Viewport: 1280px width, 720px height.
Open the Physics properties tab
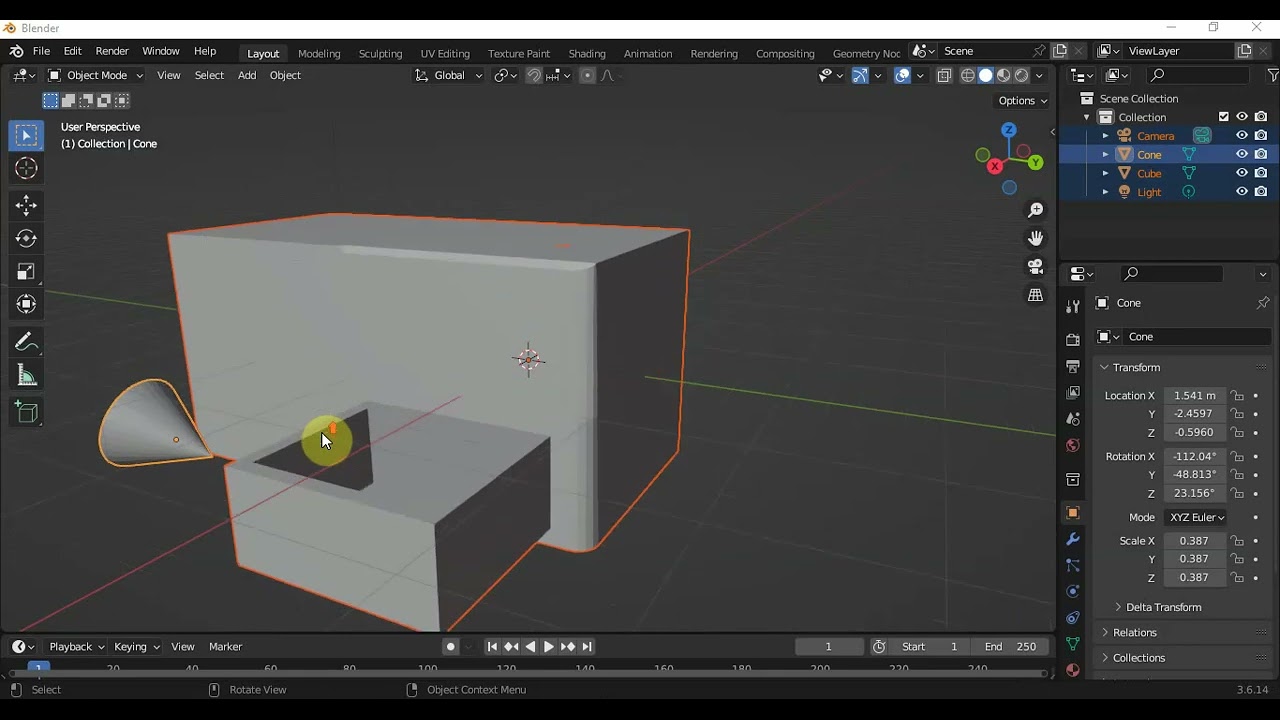pyautogui.click(x=1073, y=591)
